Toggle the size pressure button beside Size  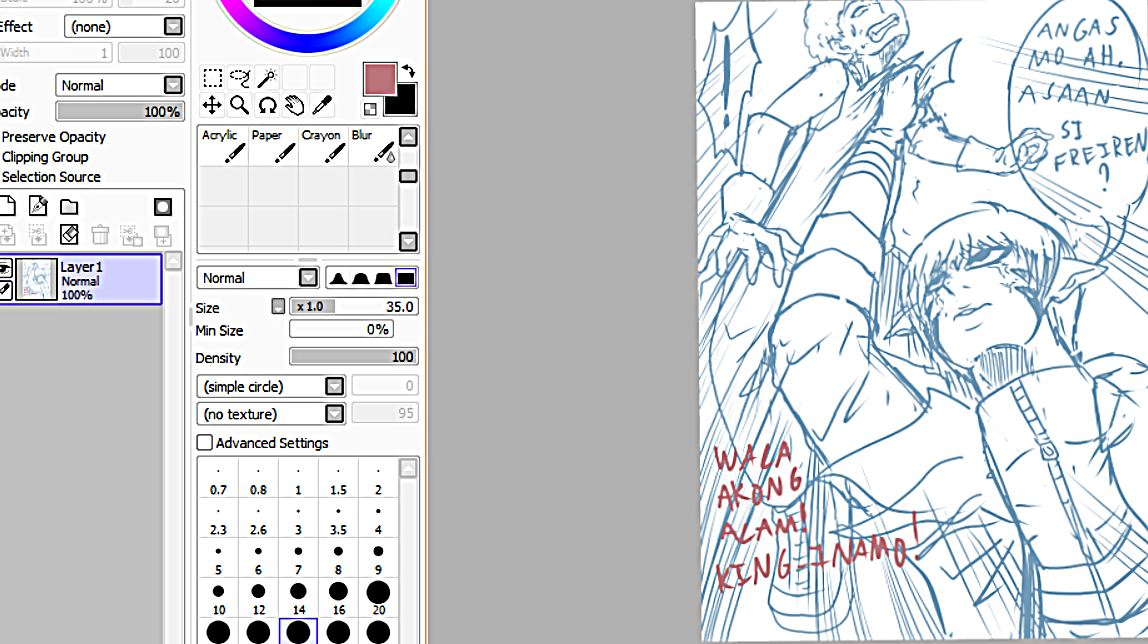[x=278, y=307]
